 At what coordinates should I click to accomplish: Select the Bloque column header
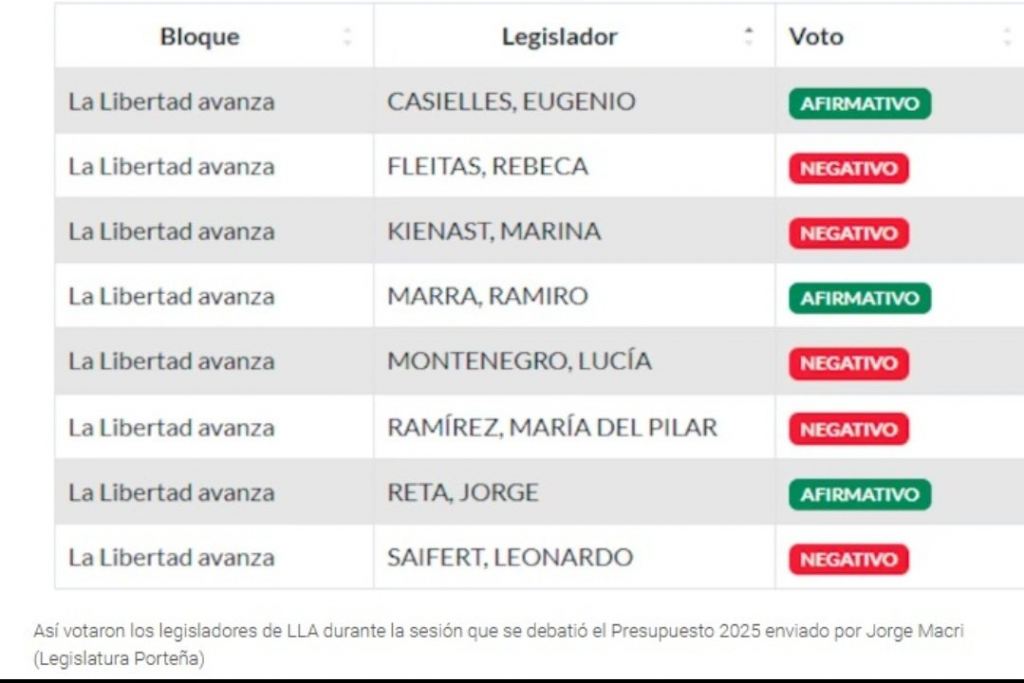click(x=200, y=37)
